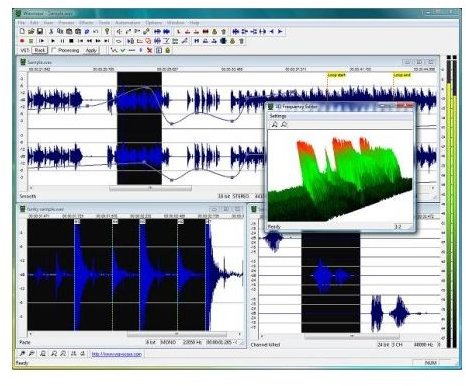The width and height of the screenshot is (466, 386).
Task: Stop playback with the square stop button
Action: click(x=71, y=41)
